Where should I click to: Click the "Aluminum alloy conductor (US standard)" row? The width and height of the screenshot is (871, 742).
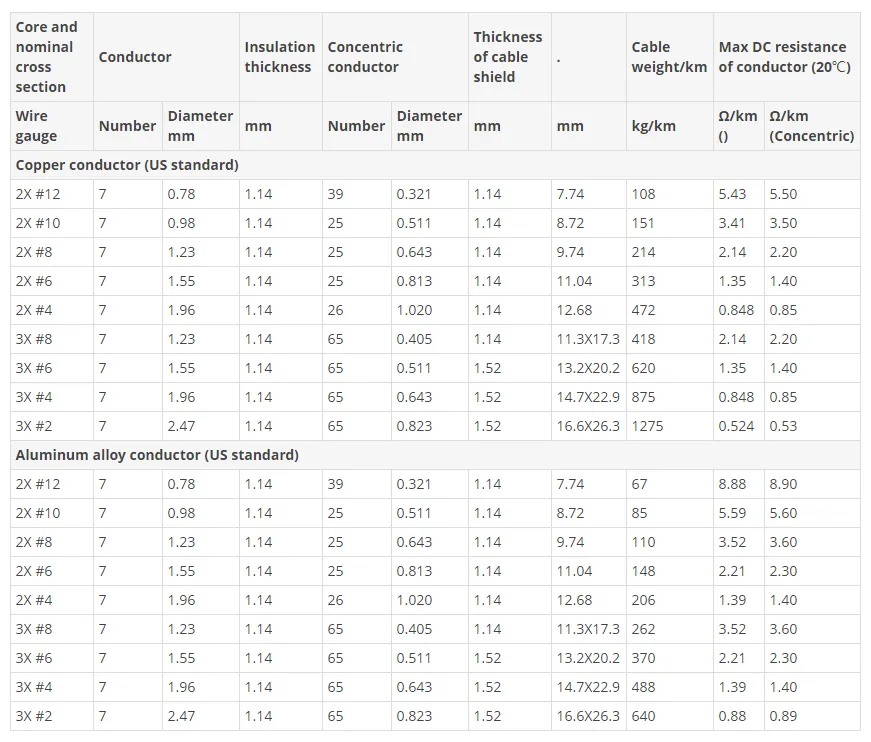click(x=157, y=455)
